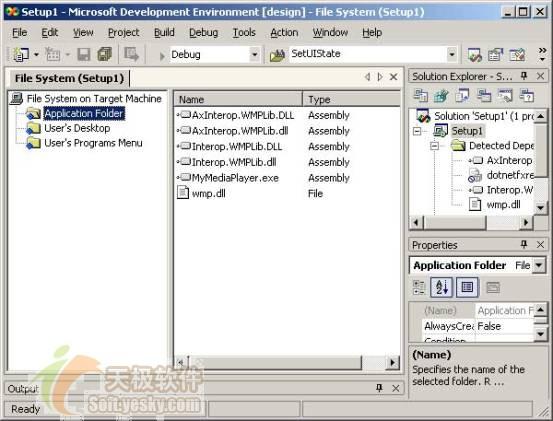The height and width of the screenshot is (421, 553).
Task: Select wmp.dll in Solution Explorer
Action: click(503, 205)
